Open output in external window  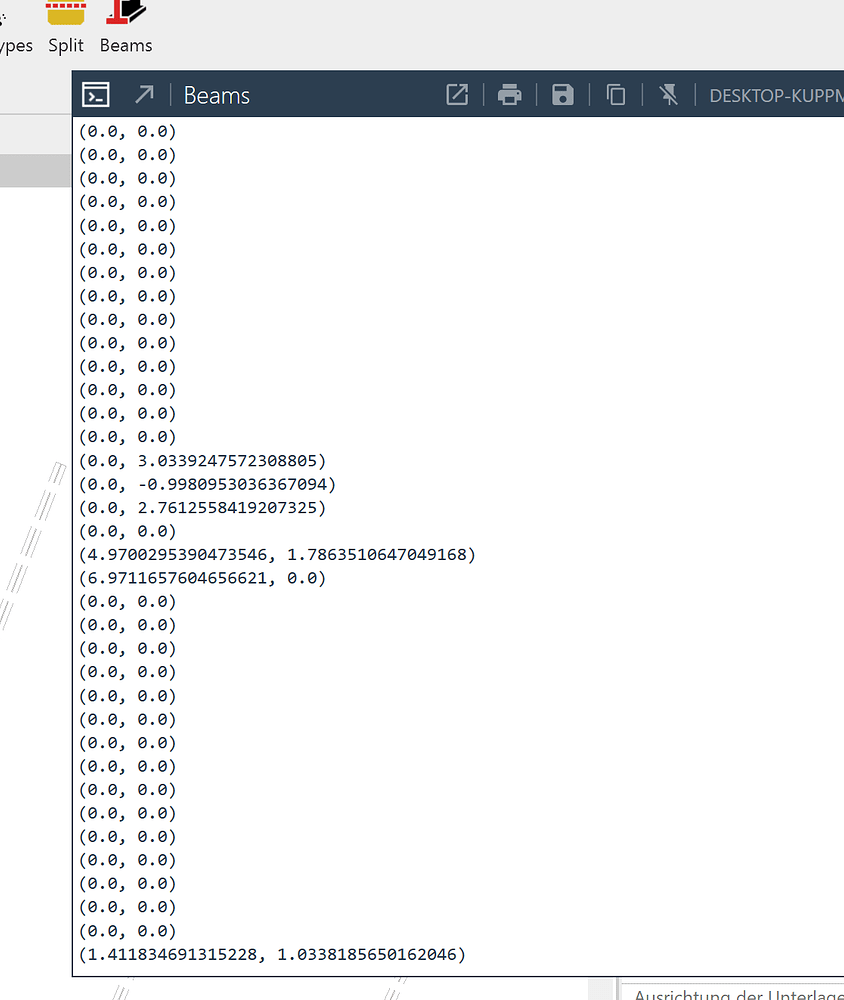[x=457, y=95]
